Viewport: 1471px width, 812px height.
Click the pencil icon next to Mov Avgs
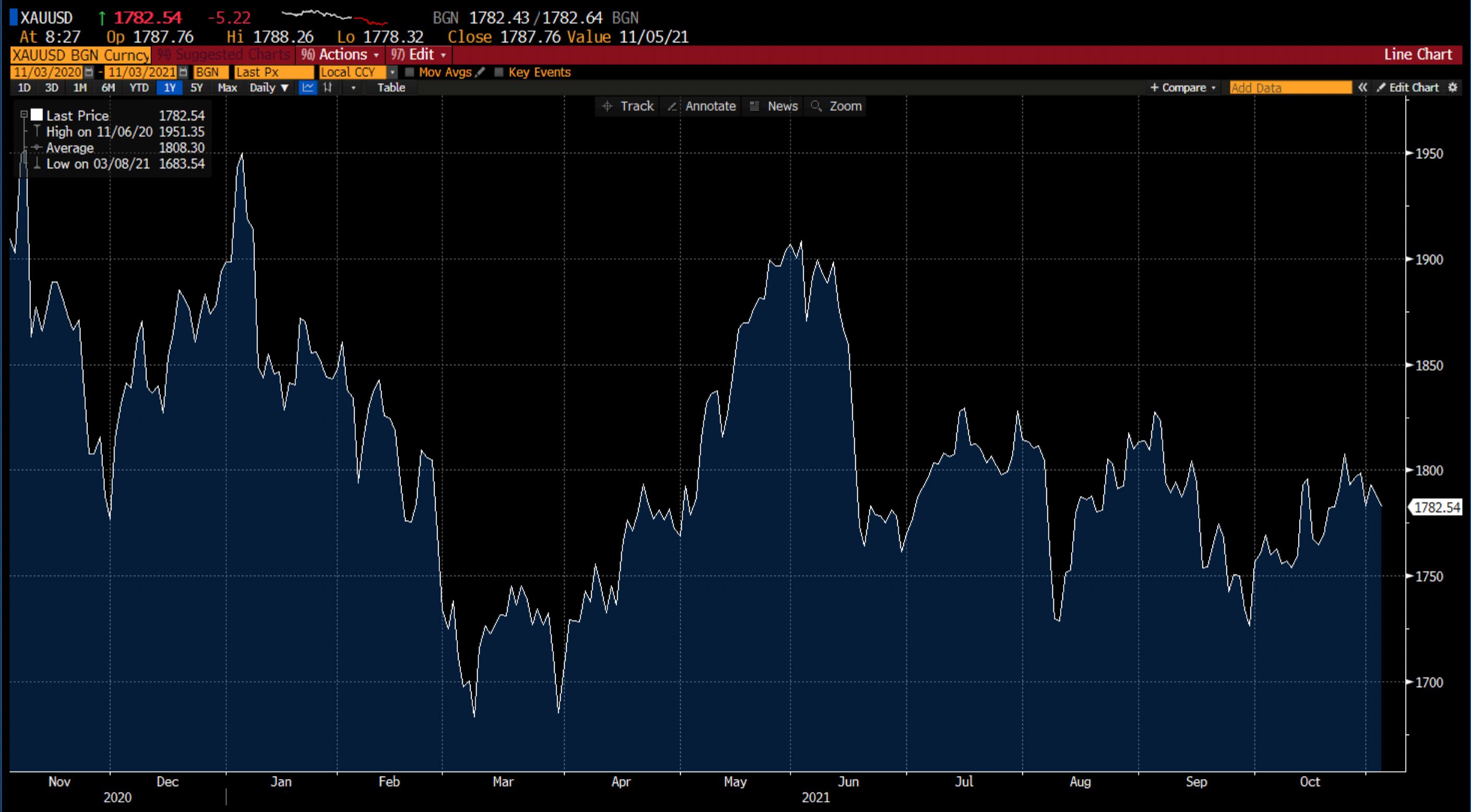481,73
